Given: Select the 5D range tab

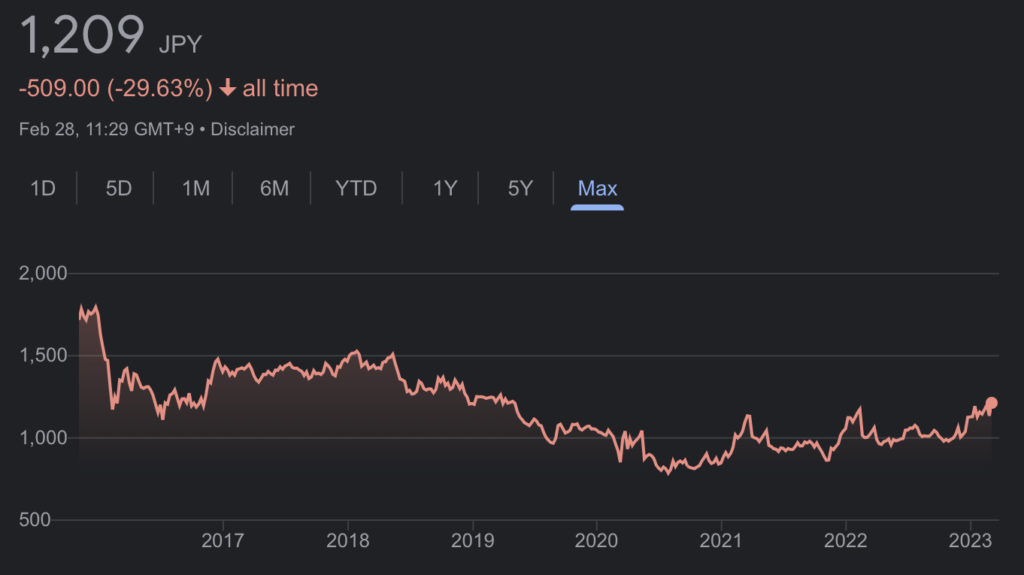Looking at the screenshot, I should (x=119, y=188).
